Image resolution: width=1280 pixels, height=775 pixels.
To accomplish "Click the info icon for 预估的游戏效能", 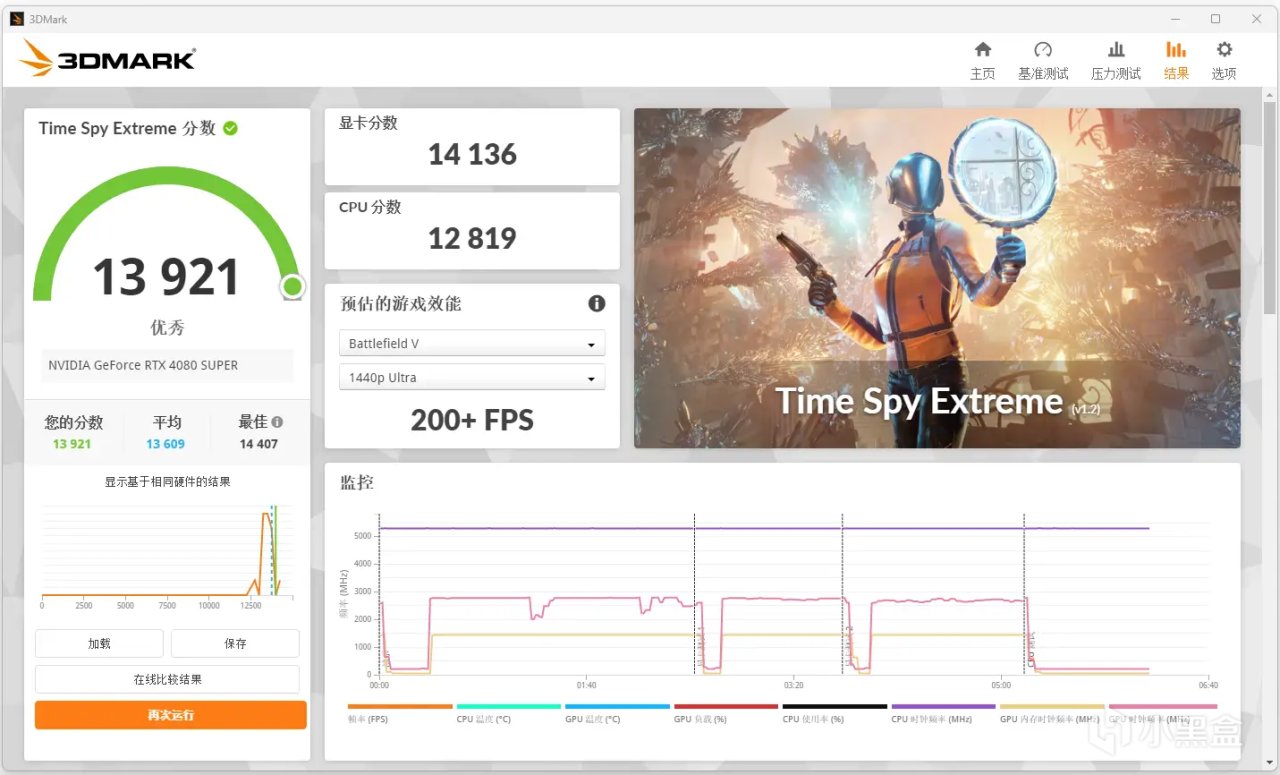I will point(597,303).
